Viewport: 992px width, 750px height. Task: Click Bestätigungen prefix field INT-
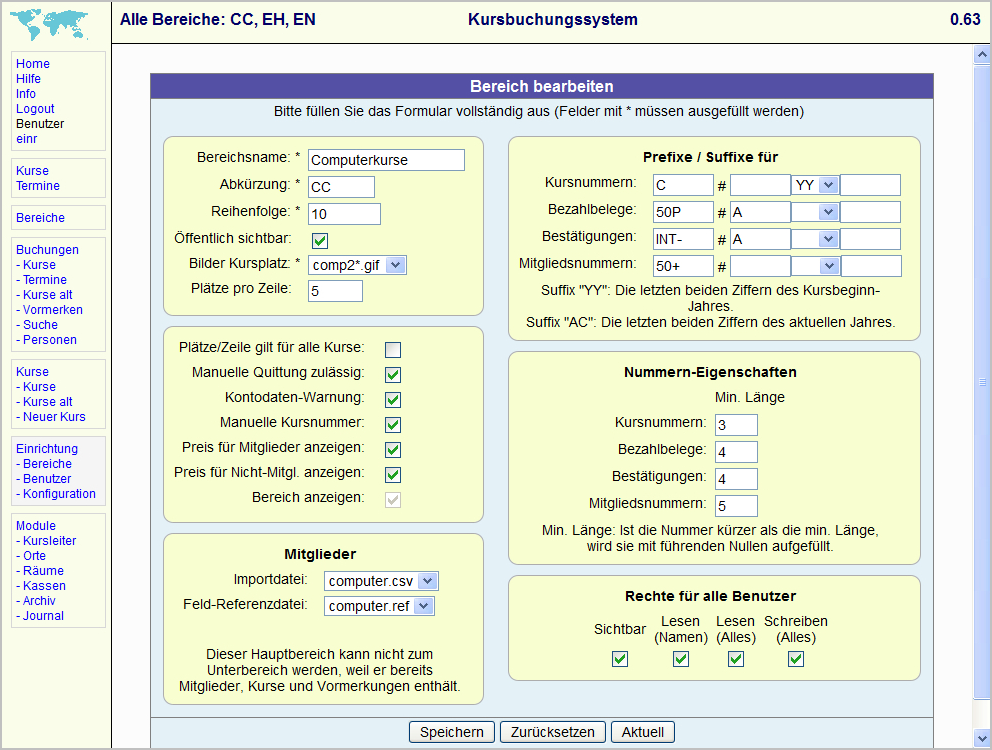683,239
